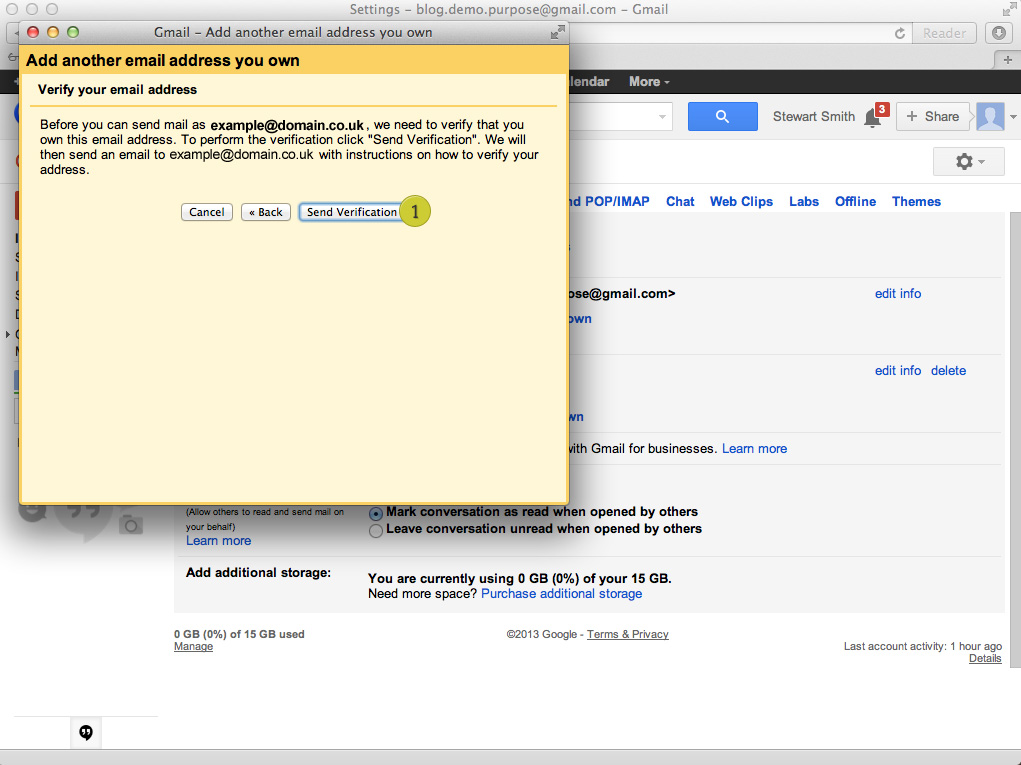Select Leave conversation unread radio option

click(x=376, y=531)
